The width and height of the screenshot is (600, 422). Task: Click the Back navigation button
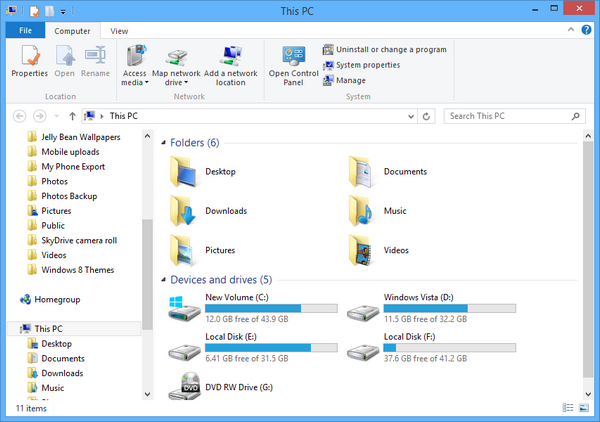(20, 116)
